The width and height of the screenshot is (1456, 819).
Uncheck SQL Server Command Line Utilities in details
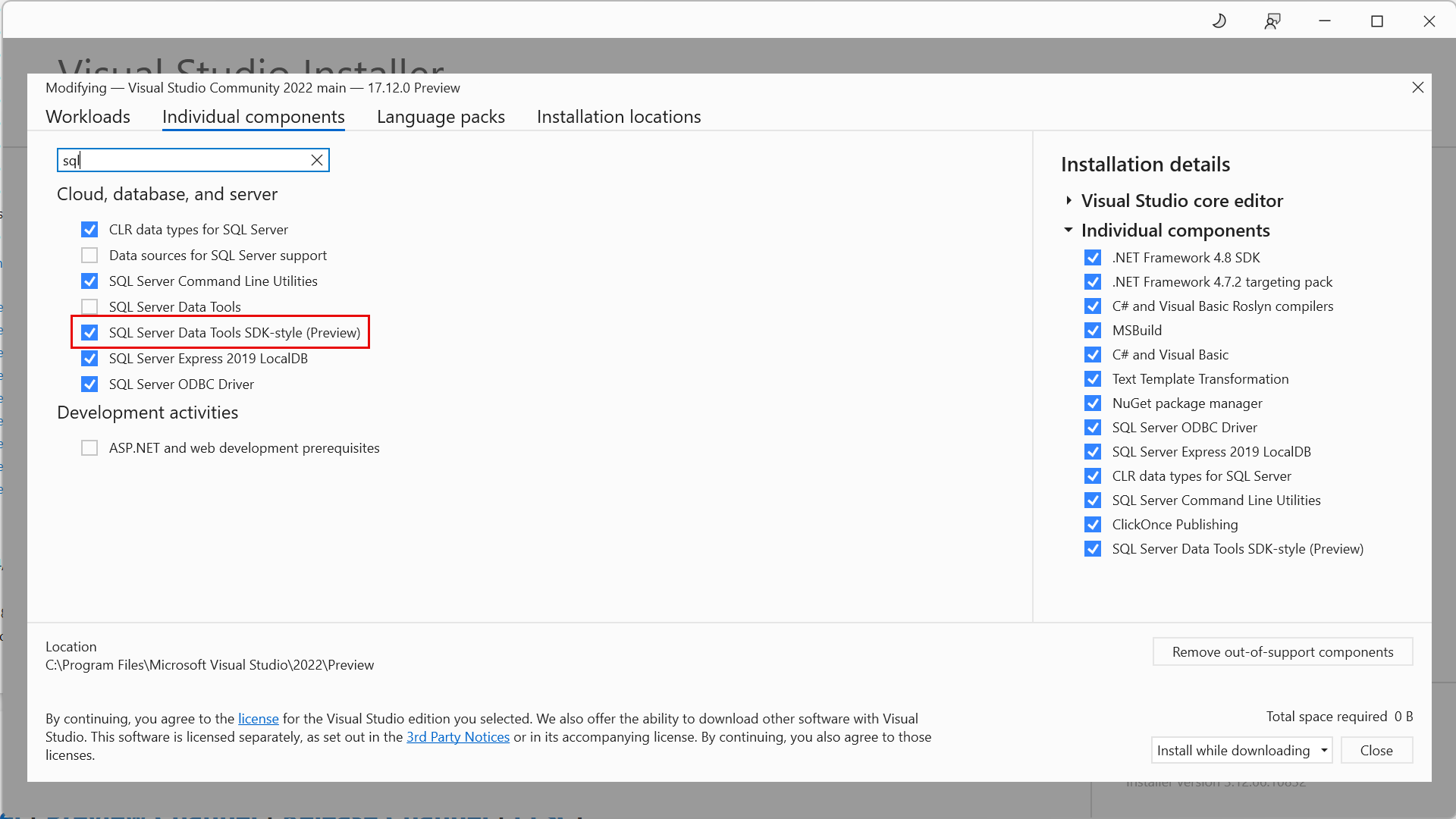point(1093,500)
